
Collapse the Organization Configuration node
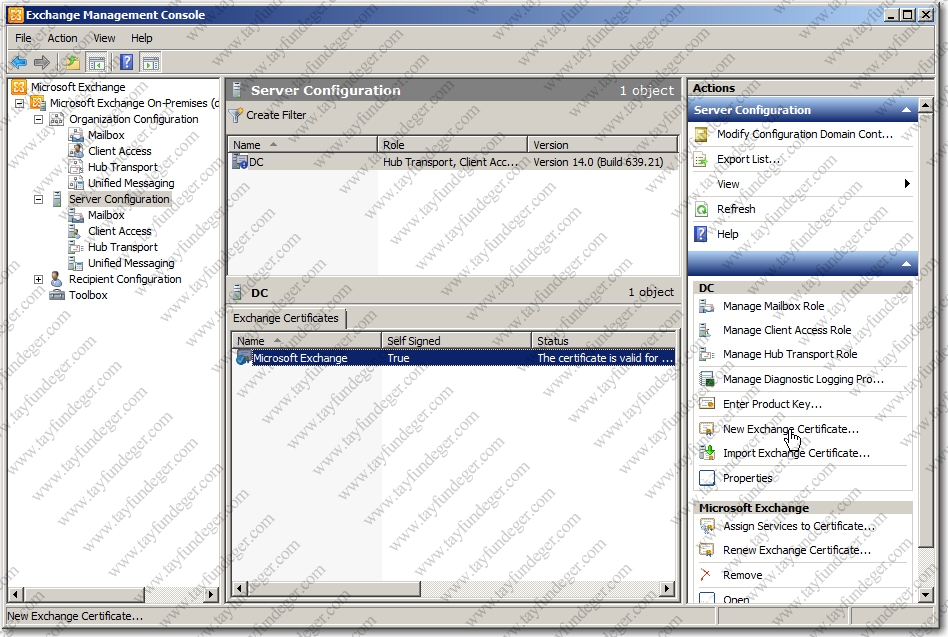(38, 119)
